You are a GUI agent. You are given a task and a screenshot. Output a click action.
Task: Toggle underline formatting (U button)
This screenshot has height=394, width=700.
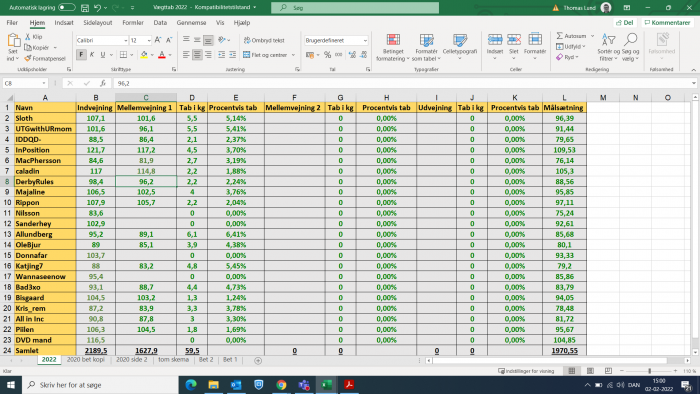(103, 55)
